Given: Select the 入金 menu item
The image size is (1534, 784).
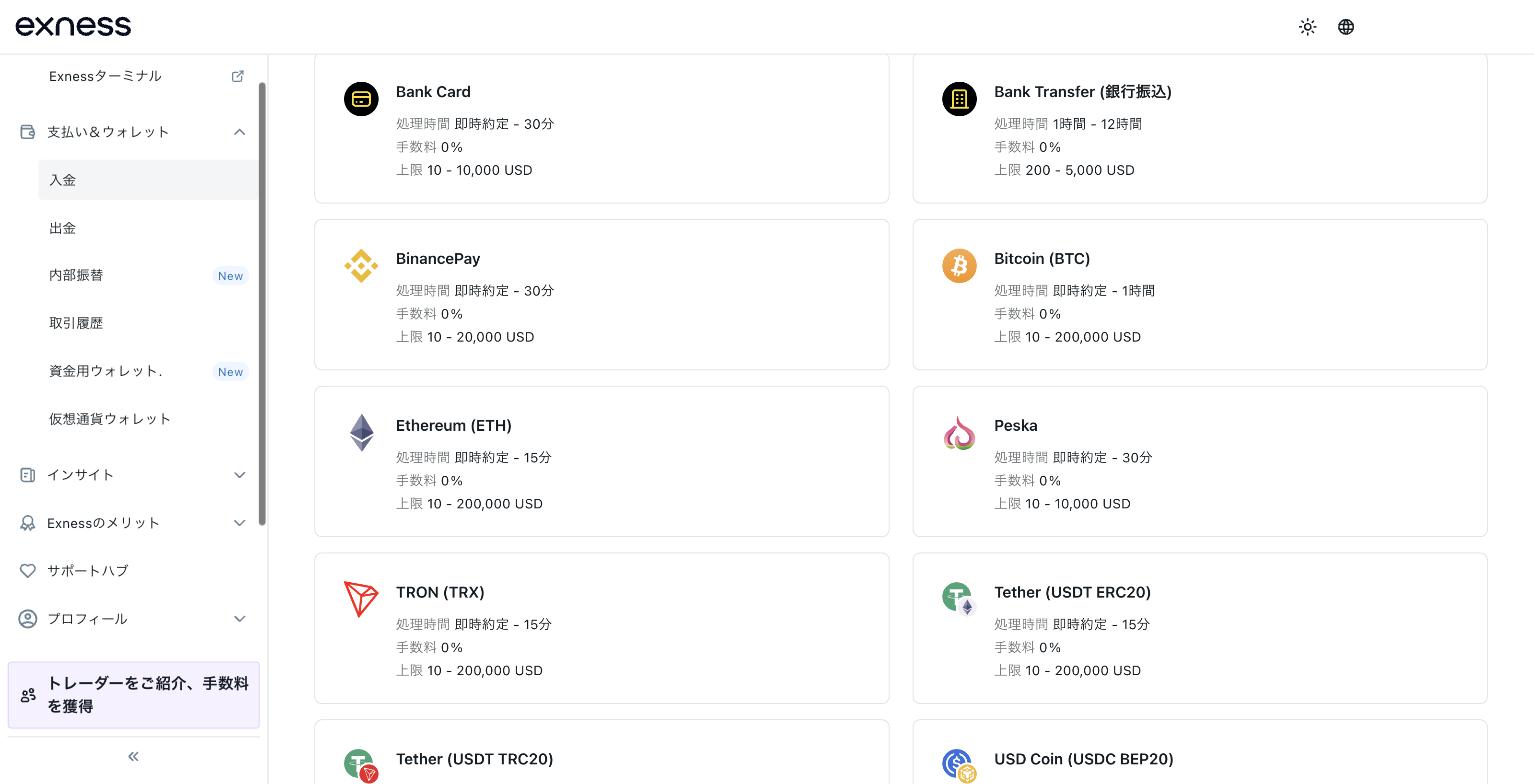Looking at the screenshot, I should click(148, 180).
